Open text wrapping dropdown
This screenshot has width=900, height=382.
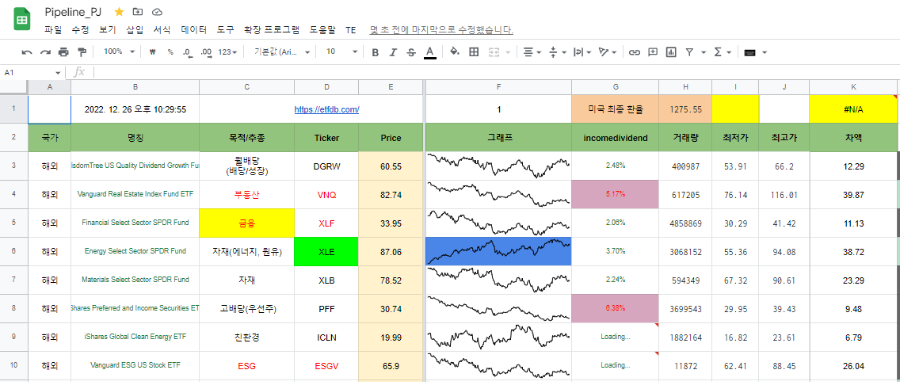[x=582, y=52]
